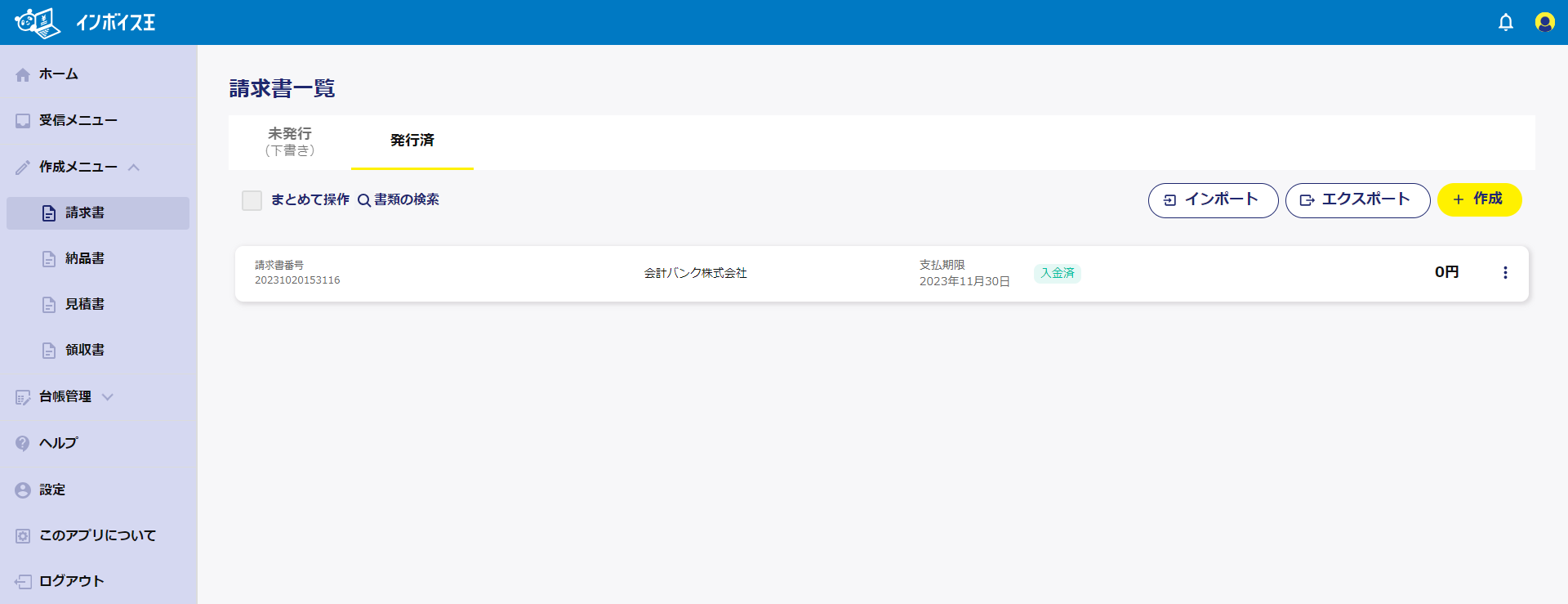
Task: Click the 受信メニュー inbox icon
Action: pyautogui.click(x=23, y=121)
